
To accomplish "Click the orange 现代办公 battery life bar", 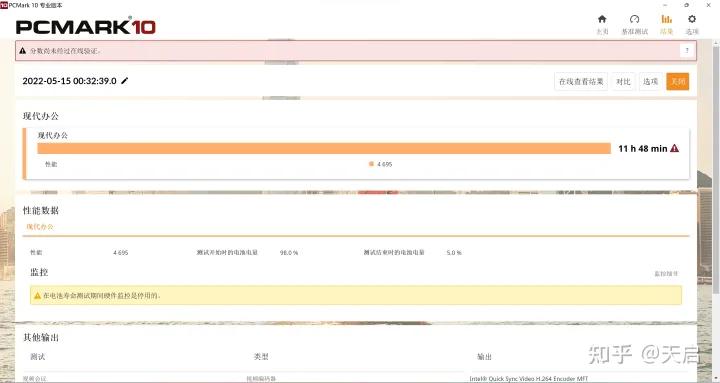I will (x=324, y=148).
